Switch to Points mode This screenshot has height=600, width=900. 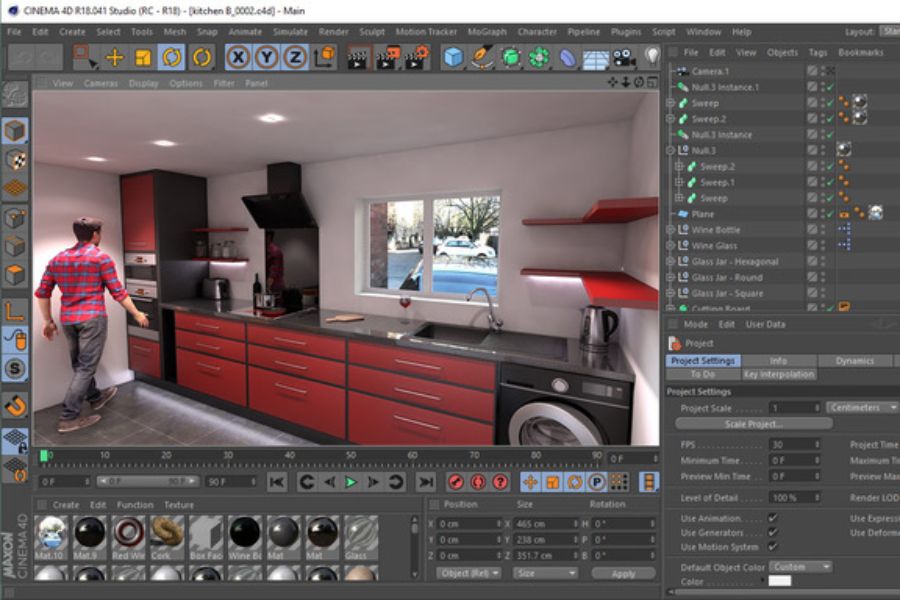15,219
